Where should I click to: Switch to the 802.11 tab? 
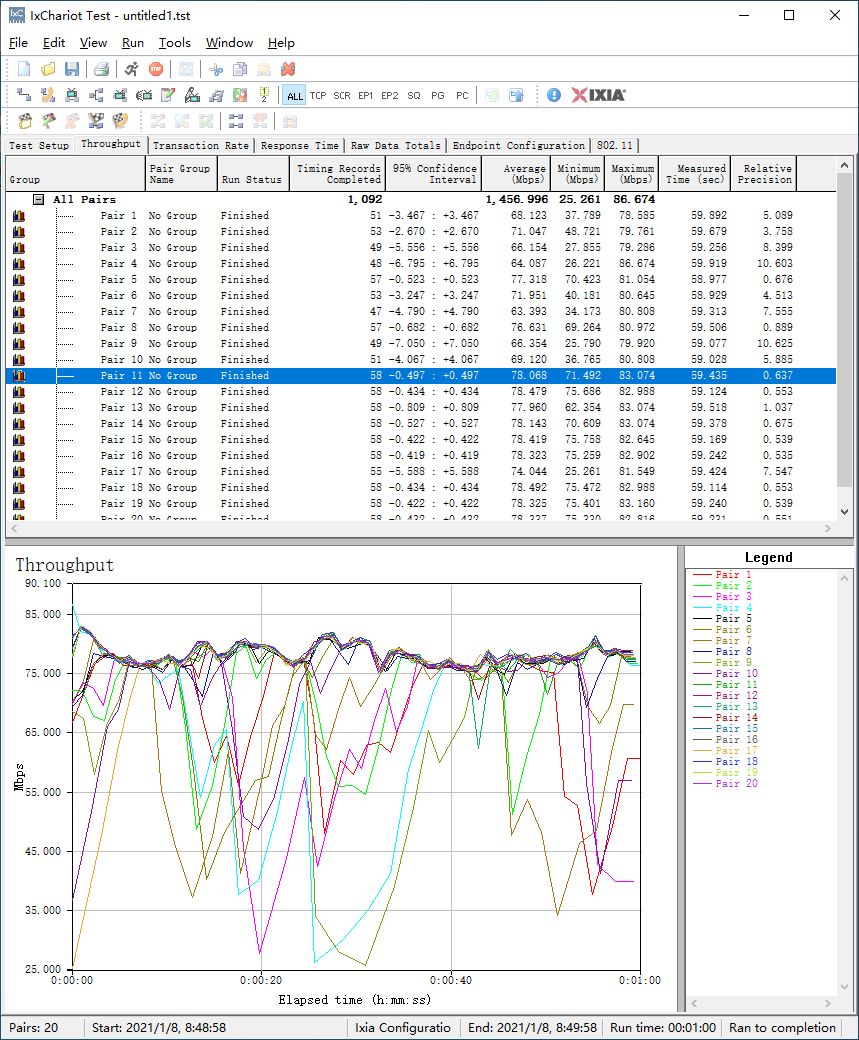[x=615, y=145]
